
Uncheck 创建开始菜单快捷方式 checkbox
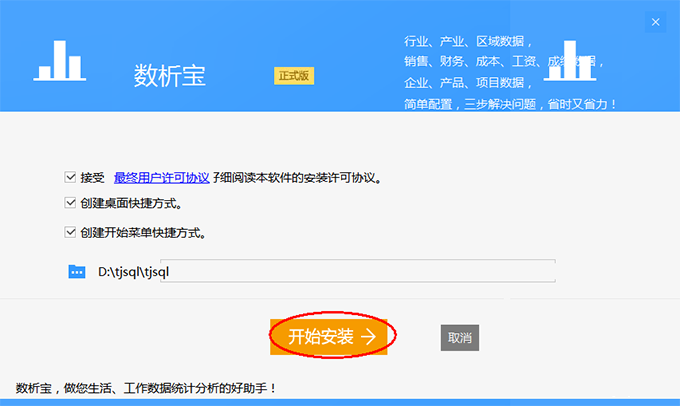tap(70, 232)
